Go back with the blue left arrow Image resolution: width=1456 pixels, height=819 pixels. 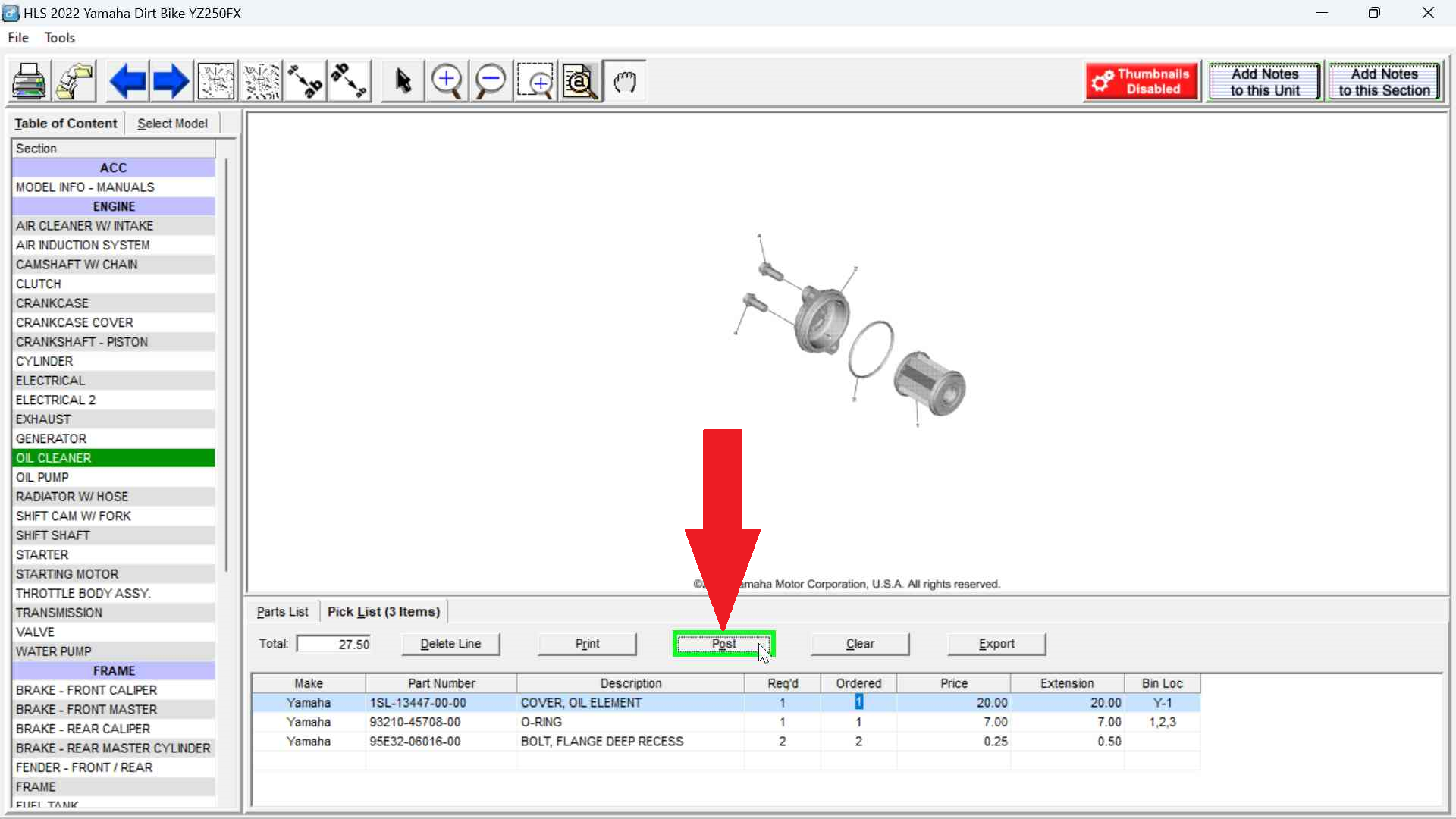(x=127, y=81)
